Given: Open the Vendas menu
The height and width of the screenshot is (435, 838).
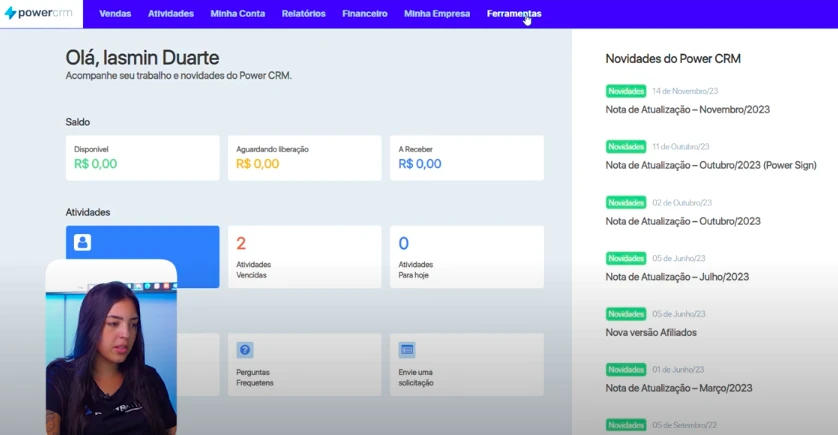Looking at the screenshot, I should coord(115,14).
